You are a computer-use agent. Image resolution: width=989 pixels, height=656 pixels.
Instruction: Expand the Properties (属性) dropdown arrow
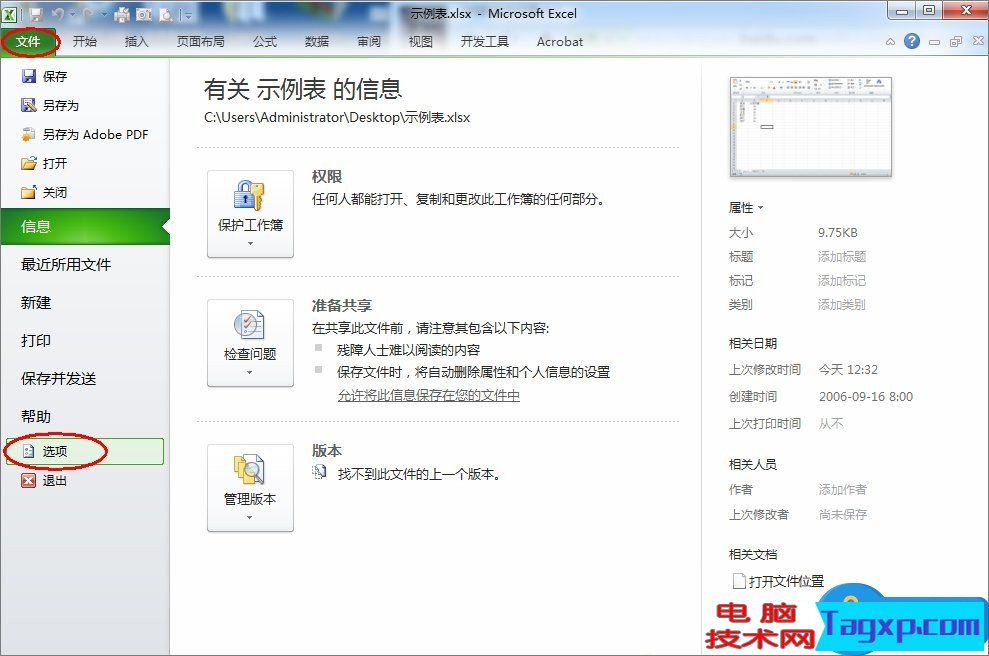760,208
